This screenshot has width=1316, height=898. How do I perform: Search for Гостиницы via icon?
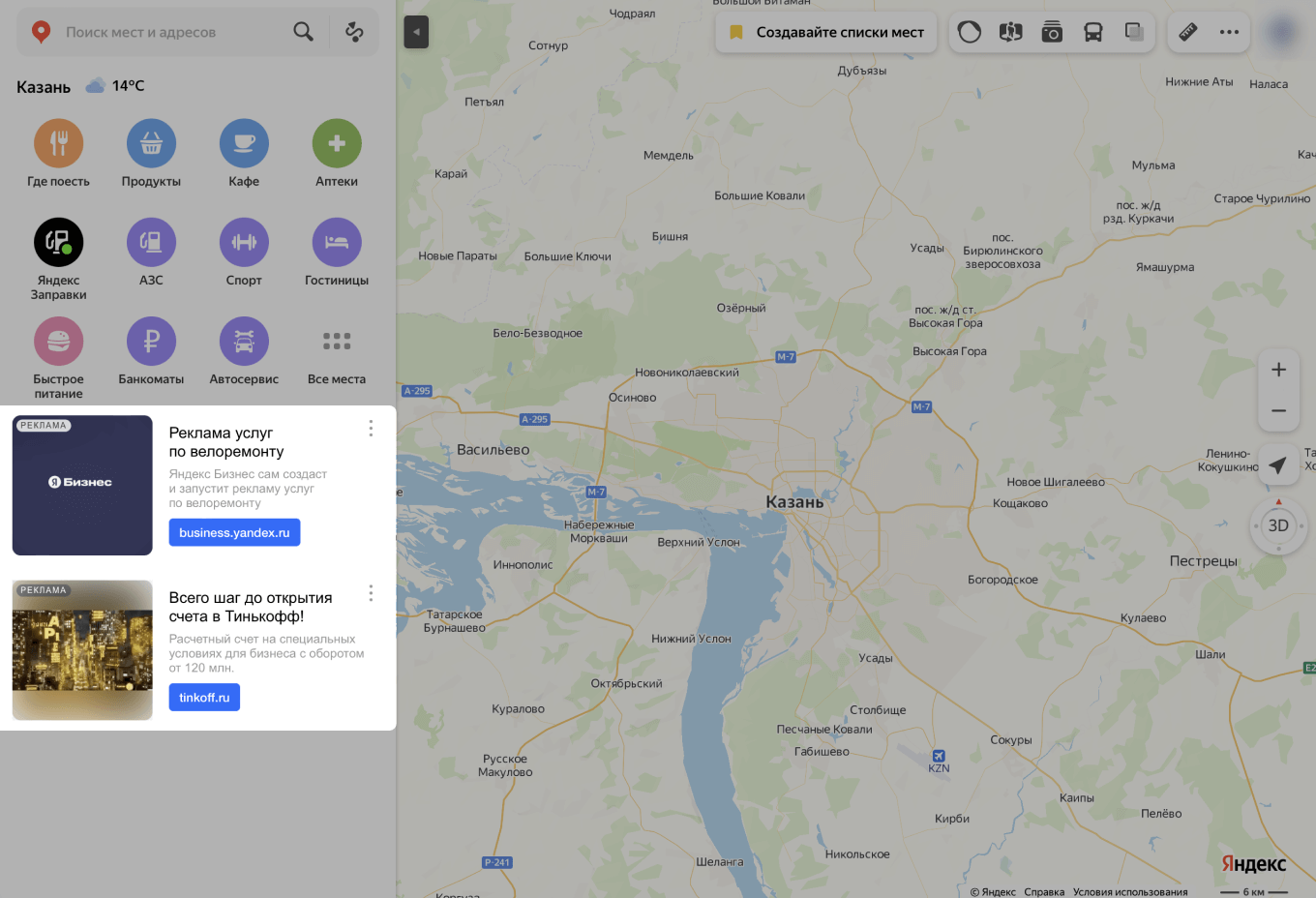tap(337, 242)
